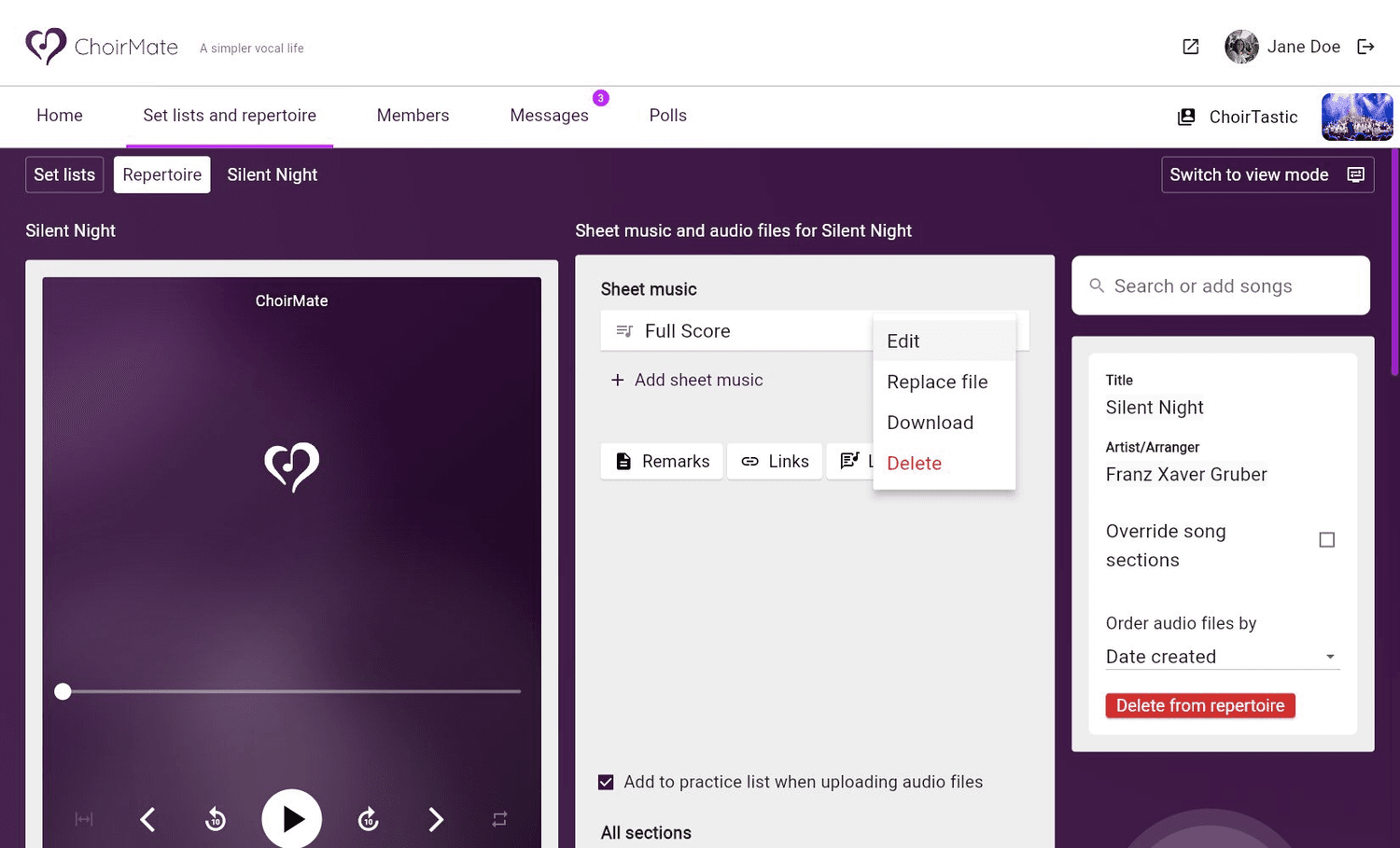Viewport: 1400px width, 848px height.
Task: Choose Replace file from the context menu
Action: pyautogui.click(x=944, y=382)
